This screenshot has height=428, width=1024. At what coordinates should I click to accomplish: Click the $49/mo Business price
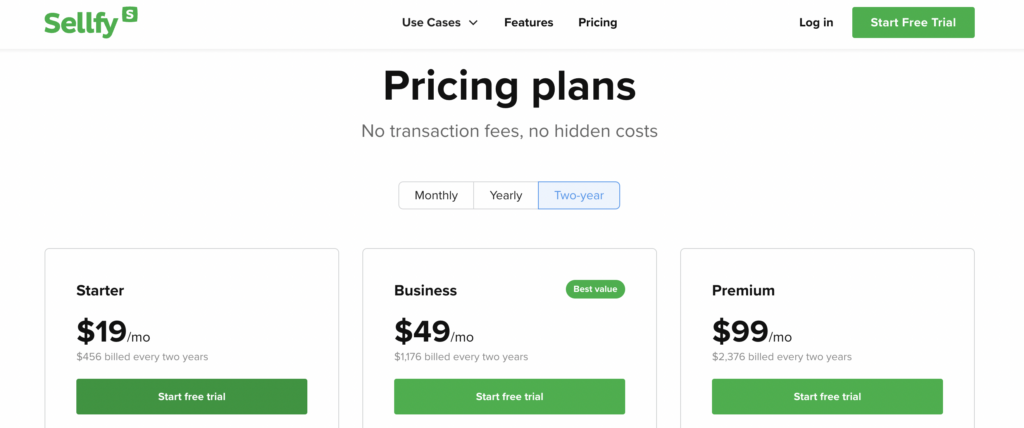click(x=434, y=332)
